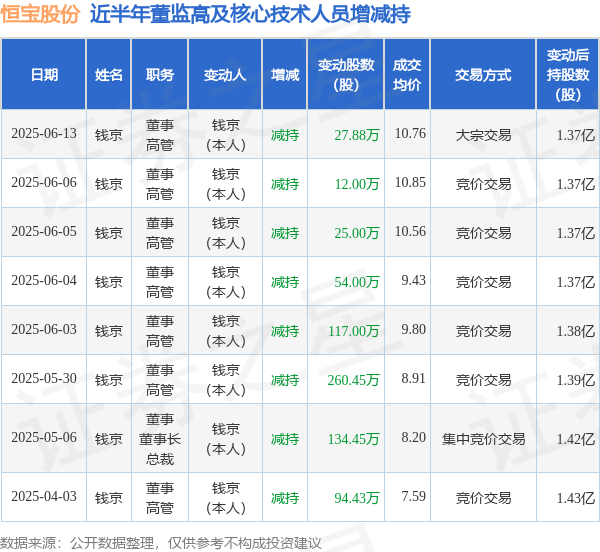Click the 集中竞价交易 transaction method cell
The height and width of the screenshot is (552, 600).
coord(483,439)
